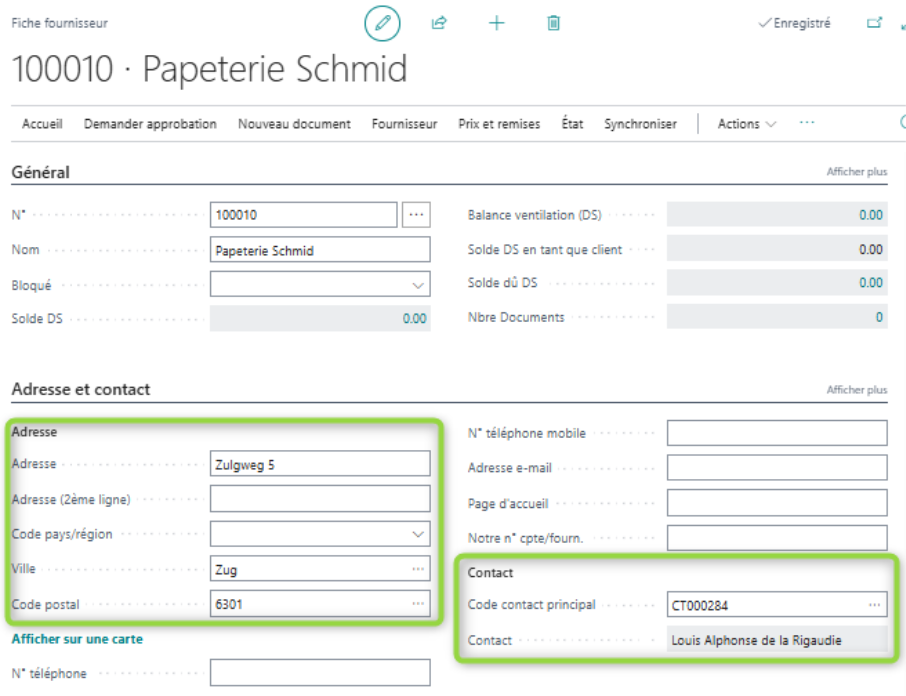Viewport: 906px width, 696px height.
Task: Open Ville lookup ellipsis in Zug field
Action: [x=418, y=570]
